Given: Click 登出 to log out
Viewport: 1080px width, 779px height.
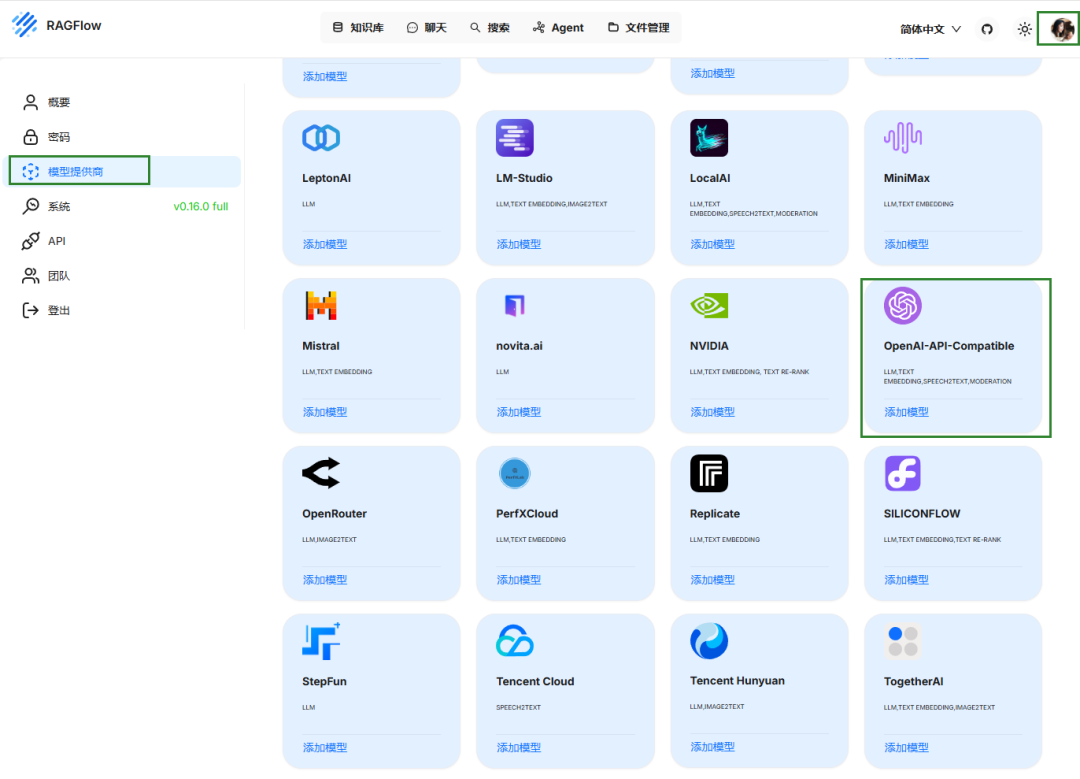Looking at the screenshot, I should click(x=124, y=310).
